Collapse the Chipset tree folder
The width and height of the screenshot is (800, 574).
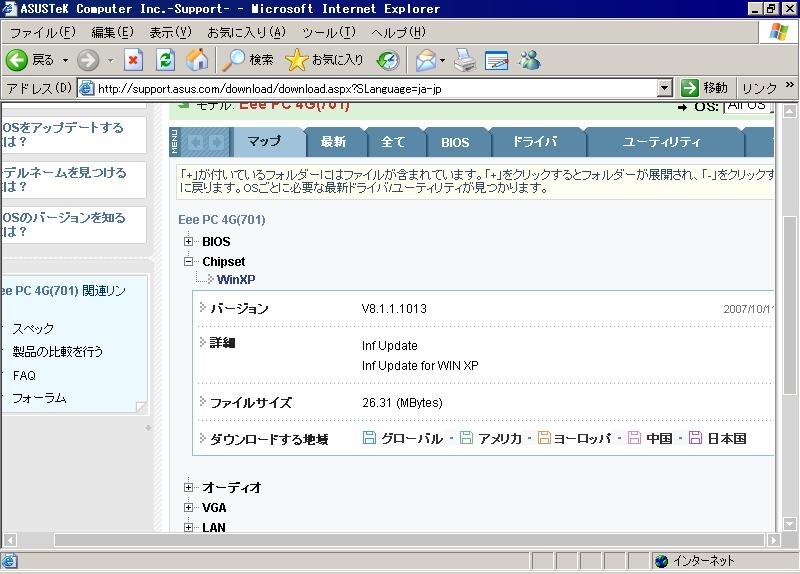tap(188, 261)
